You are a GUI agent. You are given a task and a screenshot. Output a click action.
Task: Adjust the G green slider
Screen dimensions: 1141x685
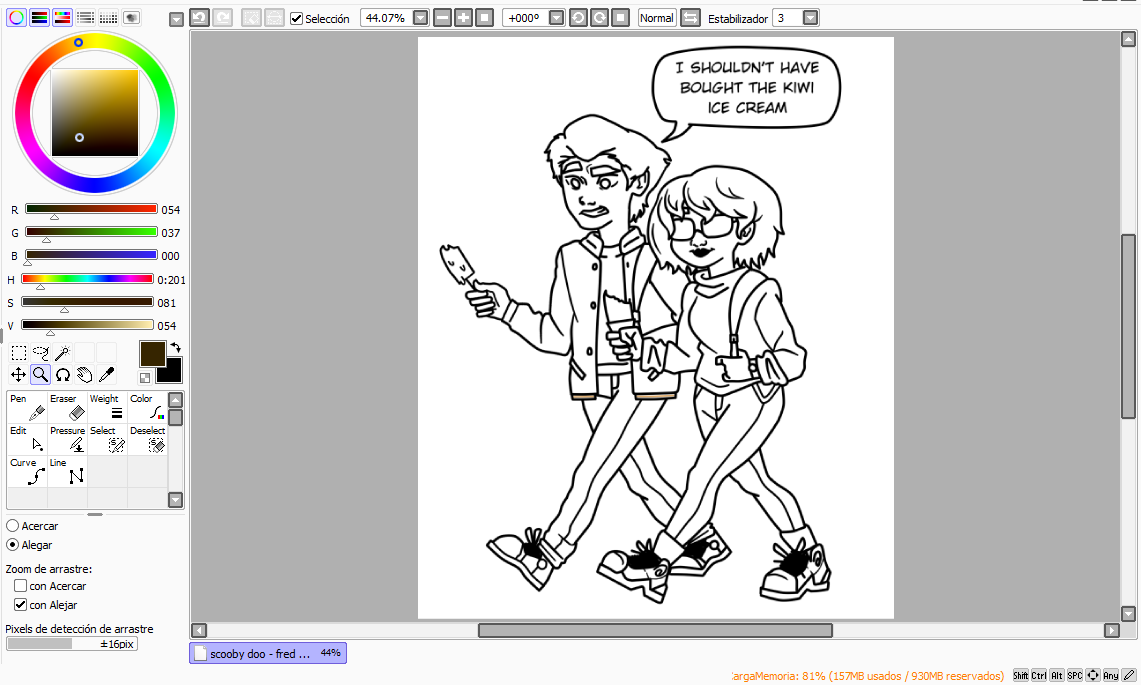[91, 232]
